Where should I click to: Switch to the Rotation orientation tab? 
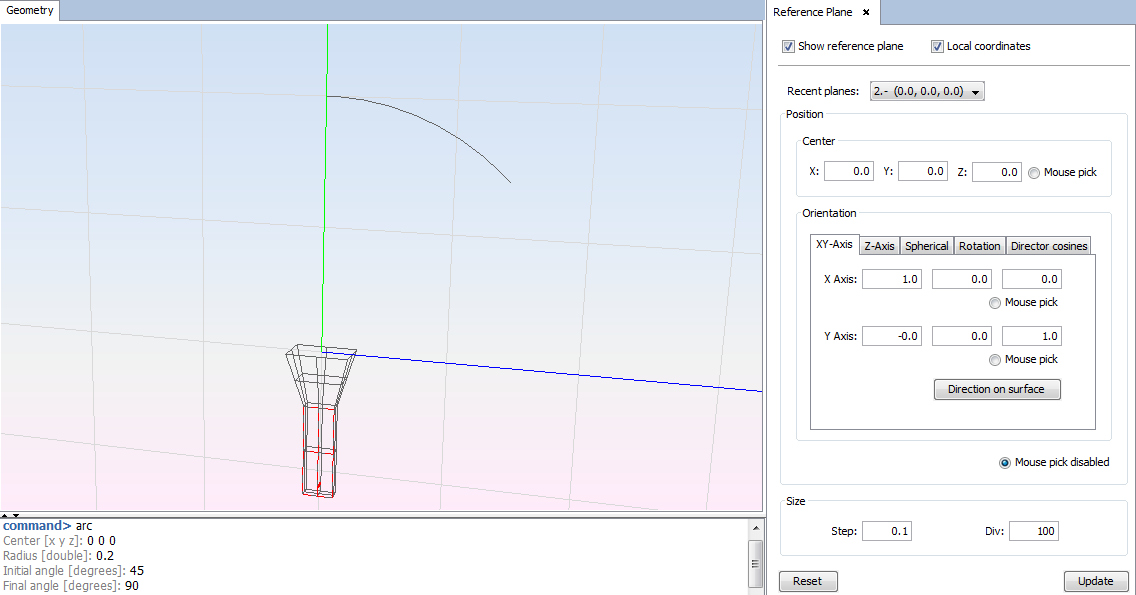point(979,245)
